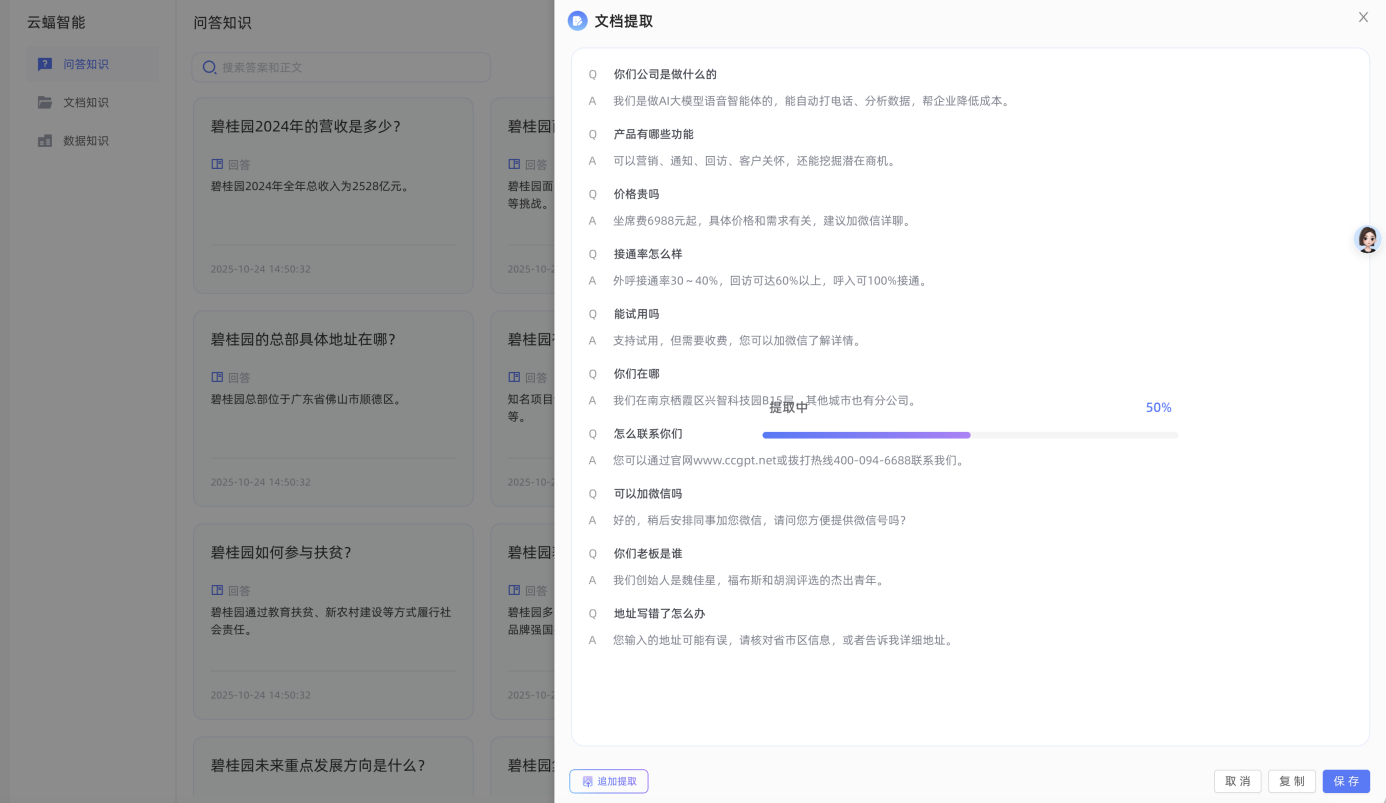The height and width of the screenshot is (803, 1386).
Task: Click the 问答知识 page heading
Action: point(222,22)
